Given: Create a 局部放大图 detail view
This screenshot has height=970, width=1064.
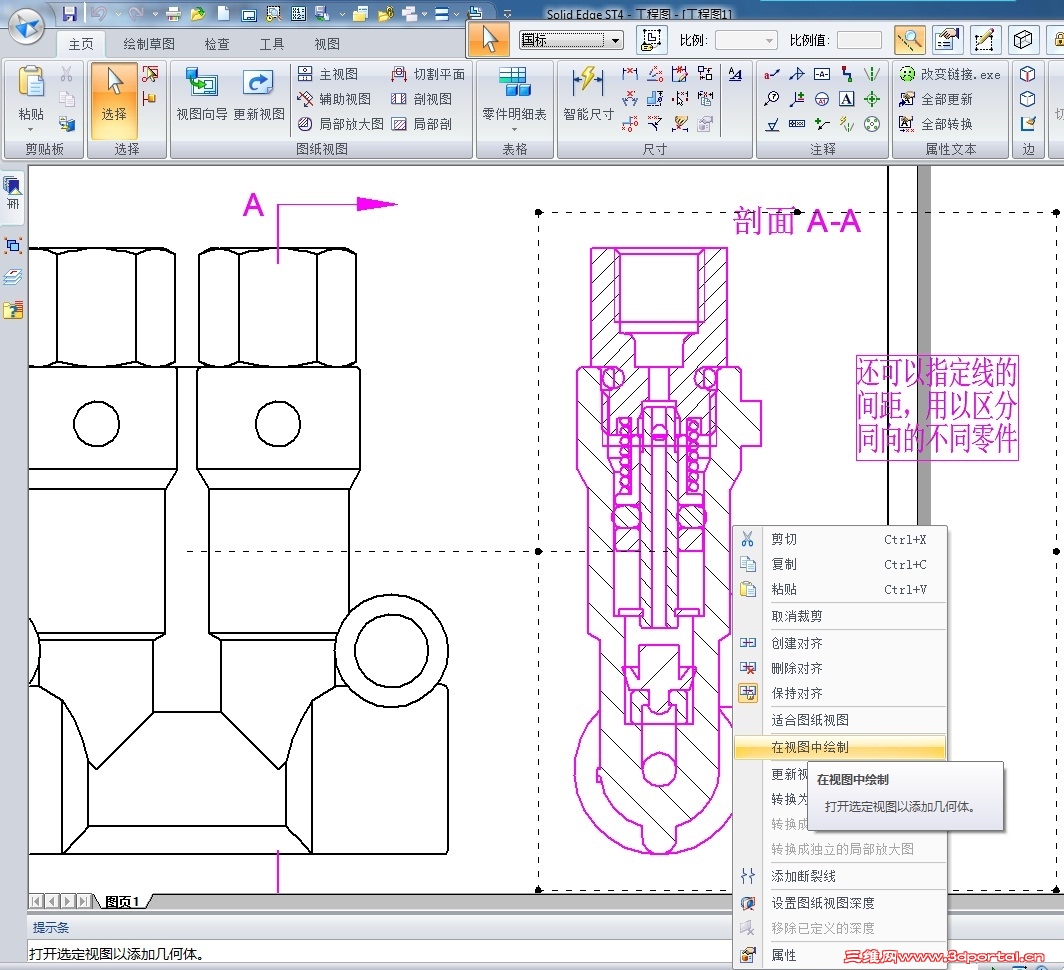Looking at the screenshot, I should [x=341, y=124].
